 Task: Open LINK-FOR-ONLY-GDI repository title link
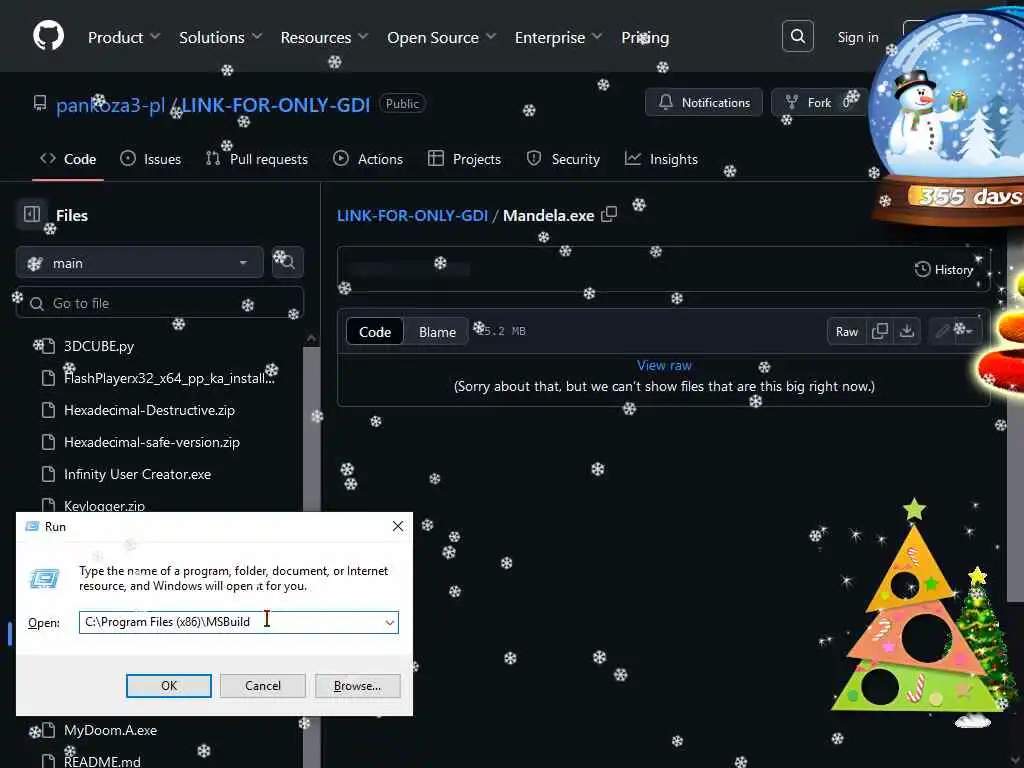tap(276, 104)
